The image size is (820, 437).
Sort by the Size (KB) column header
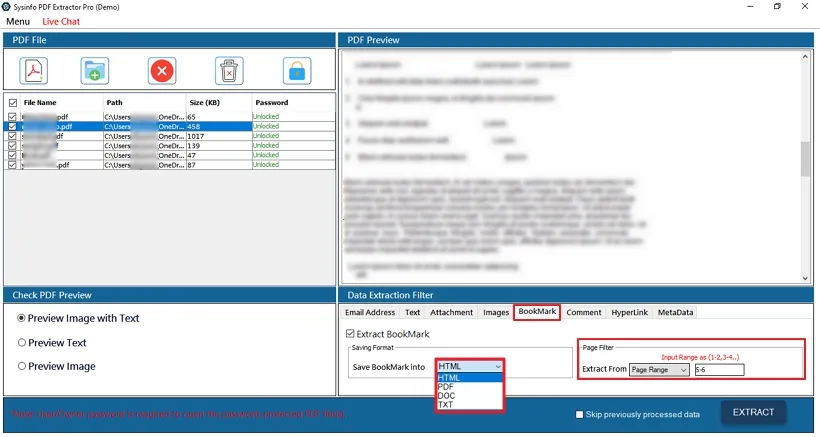coord(219,102)
